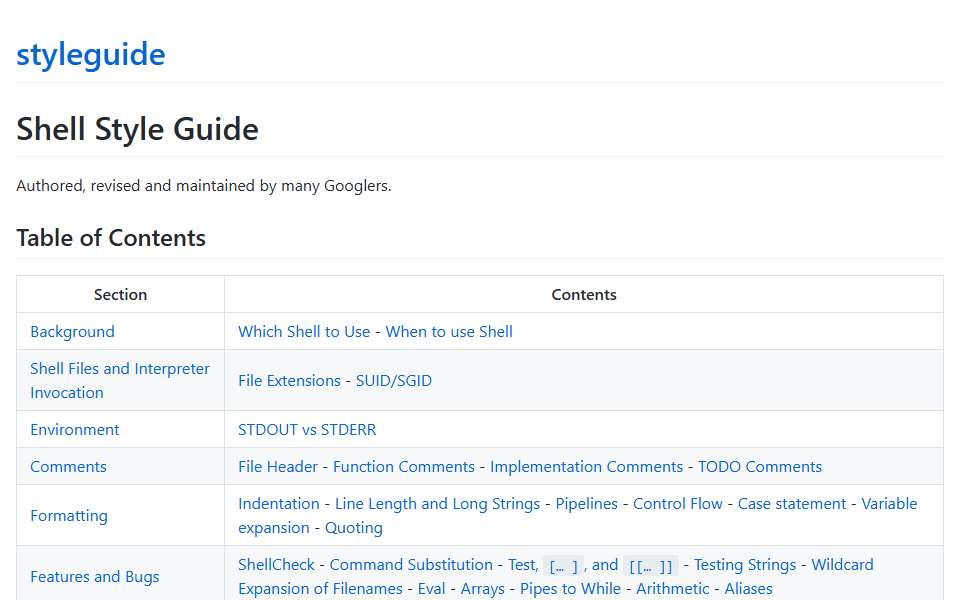
Task: Open the Arrays link
Action: 482,589
